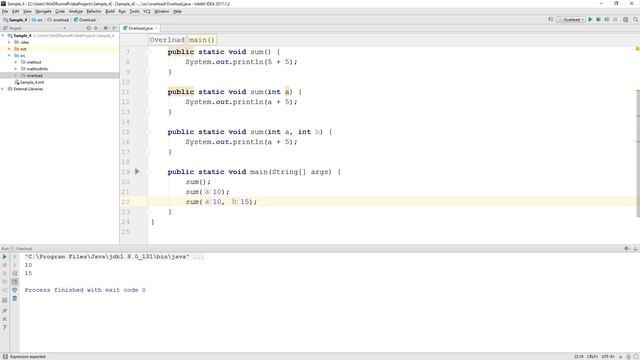Run with Coverage from the top toolbar
Viewport: 640px width, 360px height.
[x=607, y=20]
